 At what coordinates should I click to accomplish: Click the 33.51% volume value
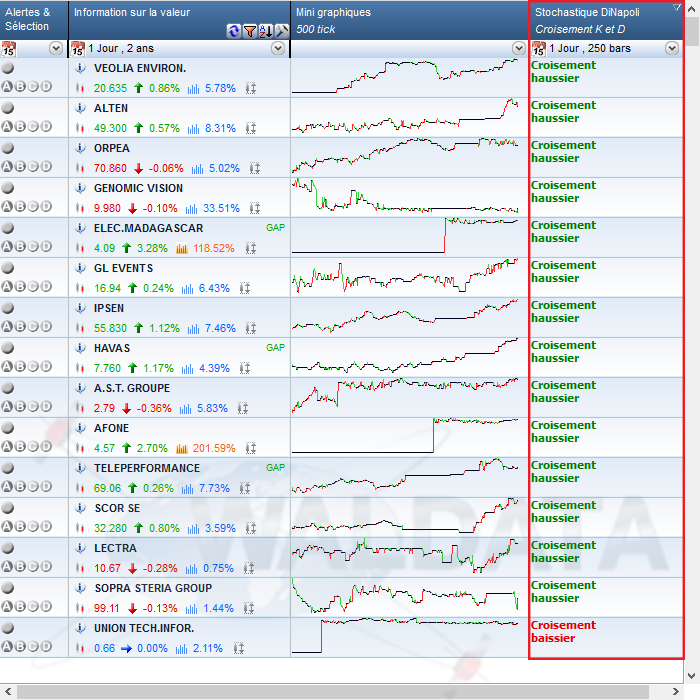pyautogui.click(x=221, y=208)
